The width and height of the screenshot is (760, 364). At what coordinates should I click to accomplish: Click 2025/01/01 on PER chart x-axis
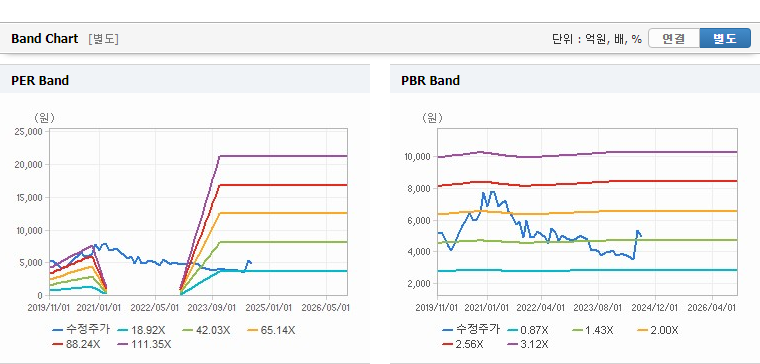pyautogui.click(x=270, y=308)
